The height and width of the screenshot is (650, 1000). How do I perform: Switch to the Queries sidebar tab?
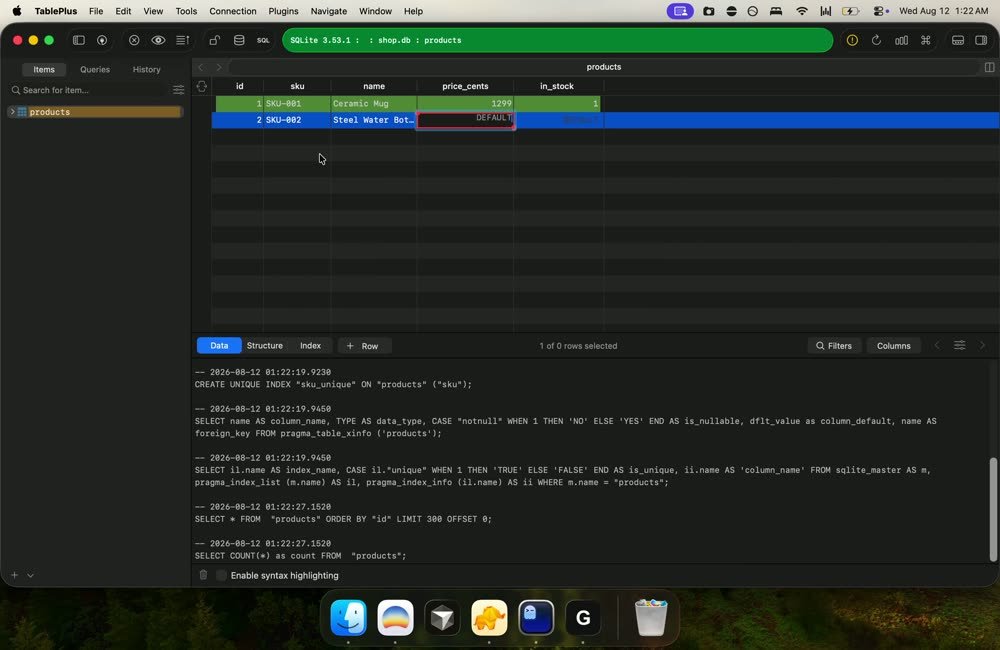click(95, 70)
